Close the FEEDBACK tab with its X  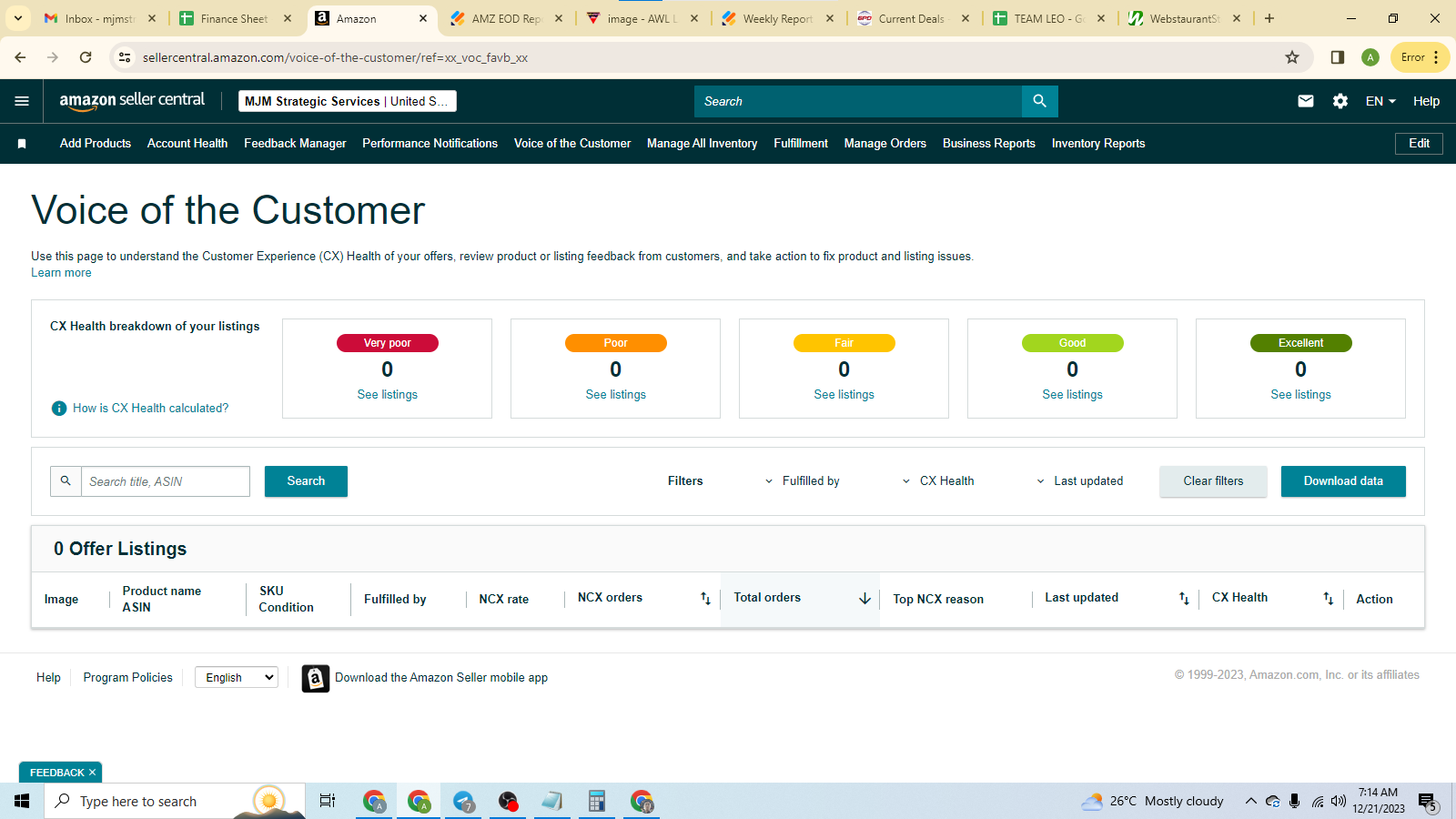coord(92,773)
